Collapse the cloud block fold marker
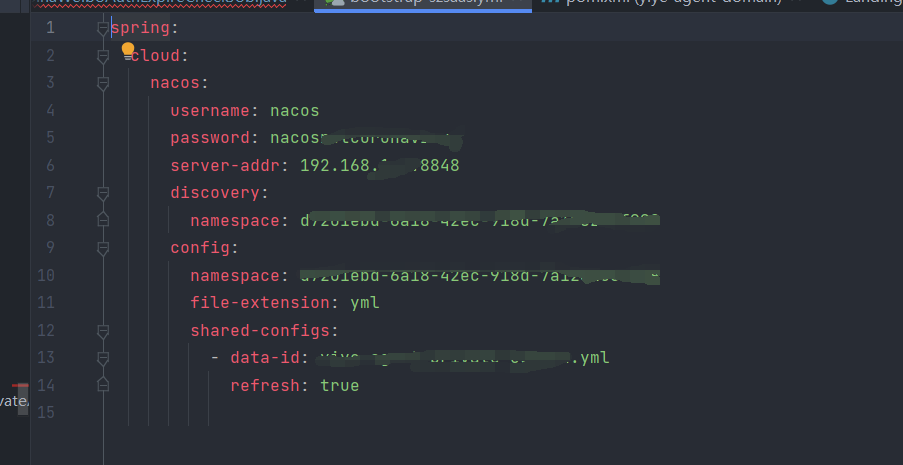 click(x=103, y=56)
